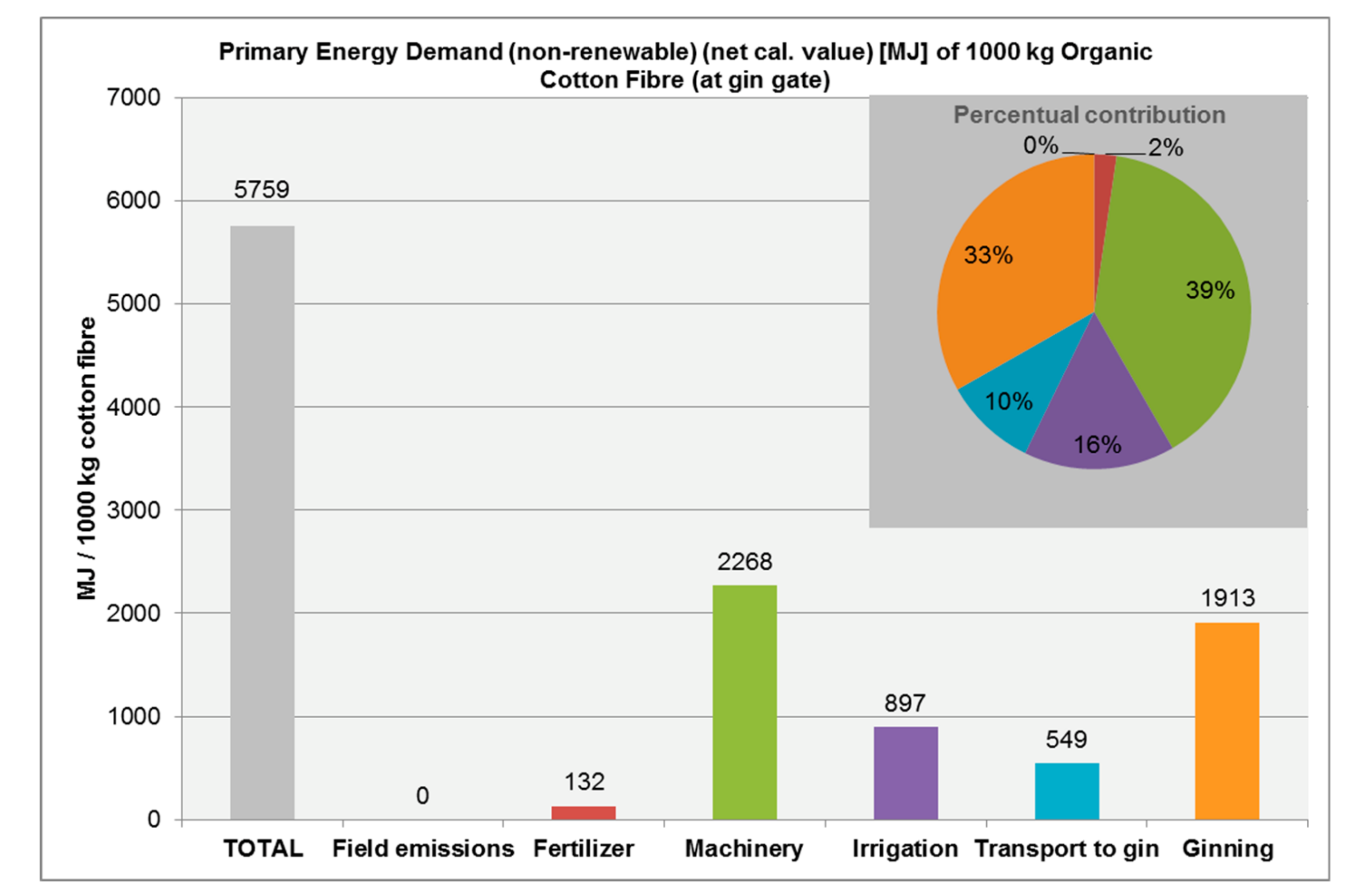Screen dimensions: 1353x896
Task: Select the green Machinery bar
Action: (x=744, y=702)
